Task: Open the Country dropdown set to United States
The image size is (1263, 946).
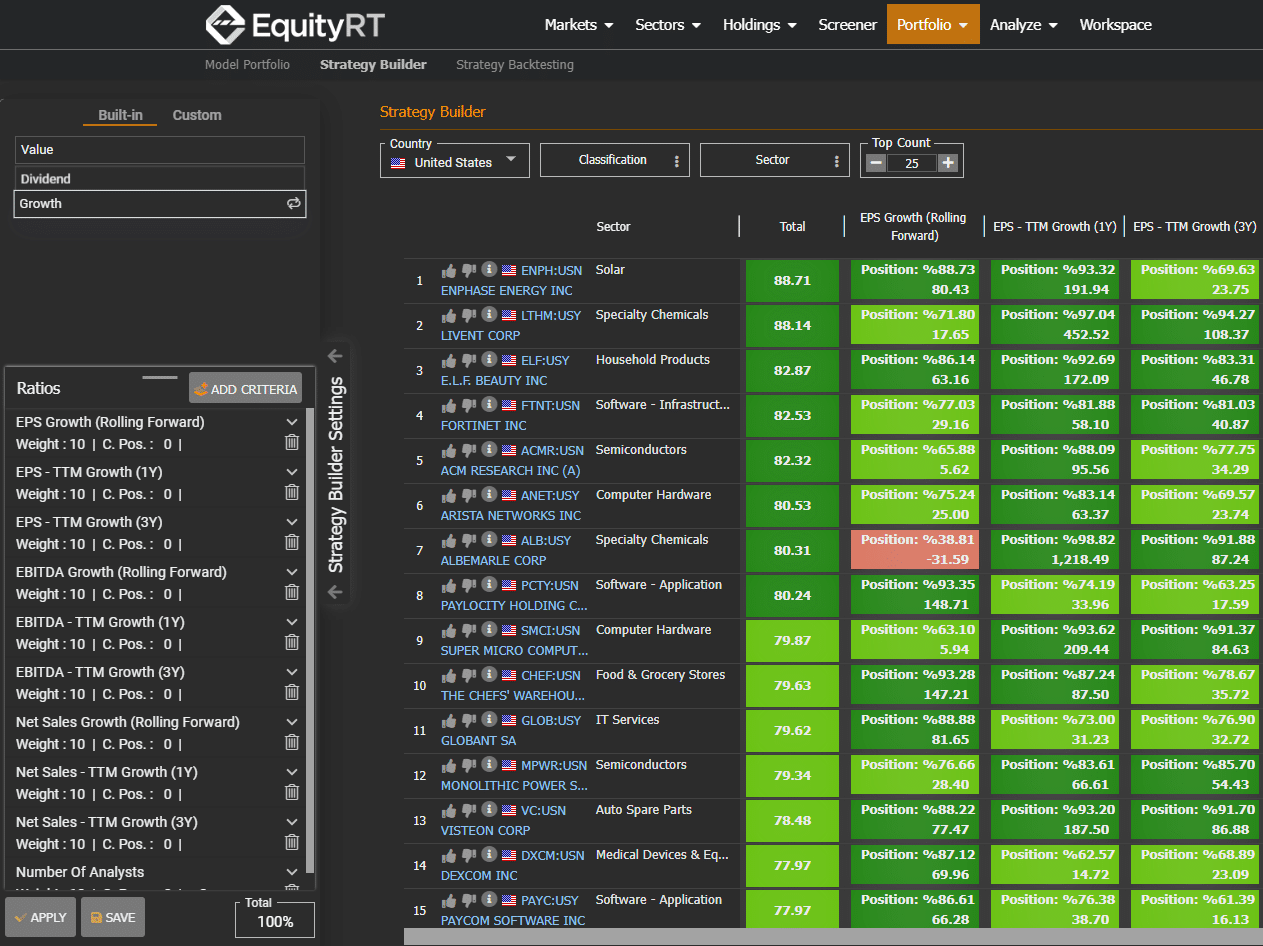Action: [x=455, y=160]
